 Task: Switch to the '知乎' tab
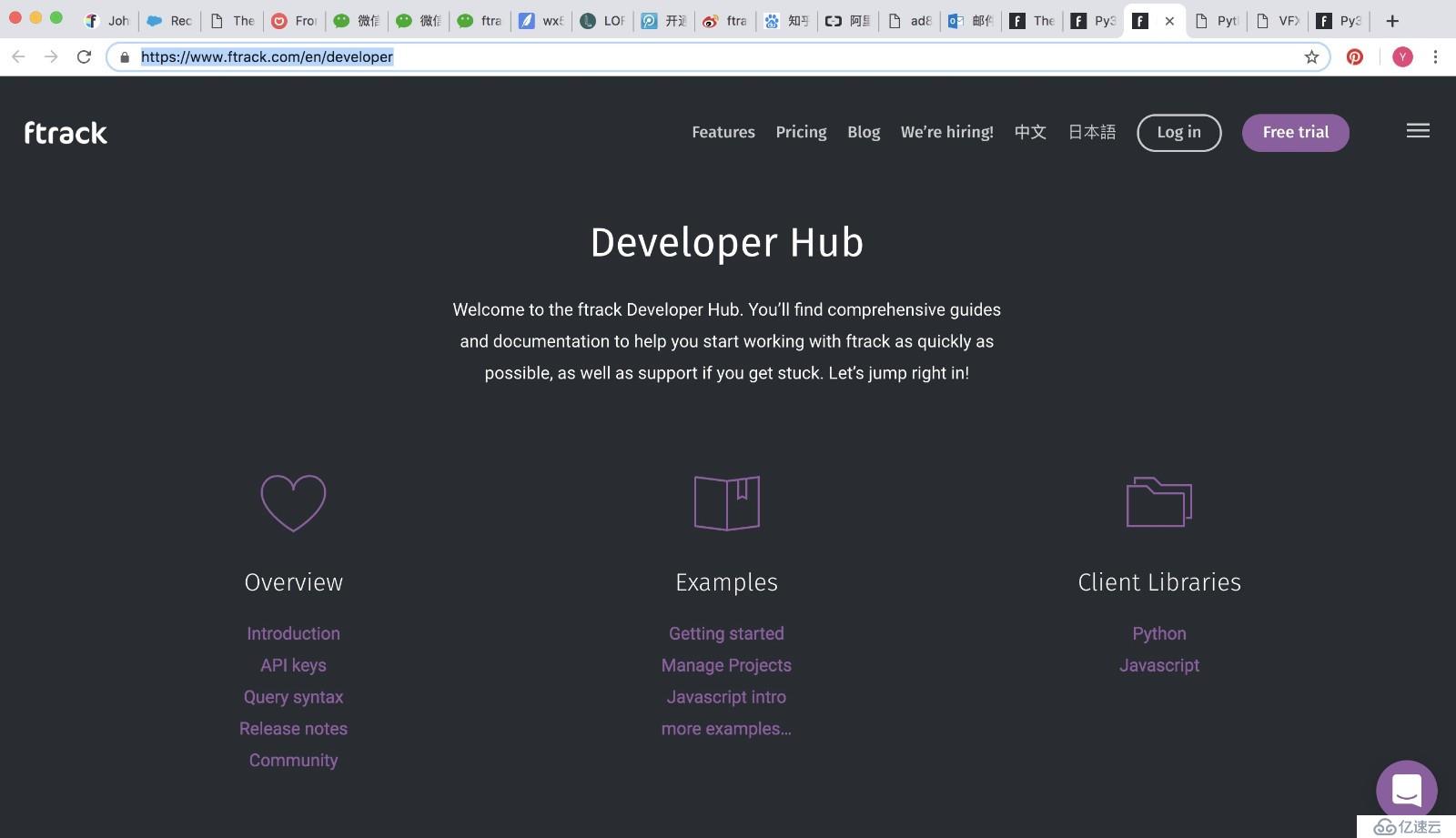click(x=787, y=20)
